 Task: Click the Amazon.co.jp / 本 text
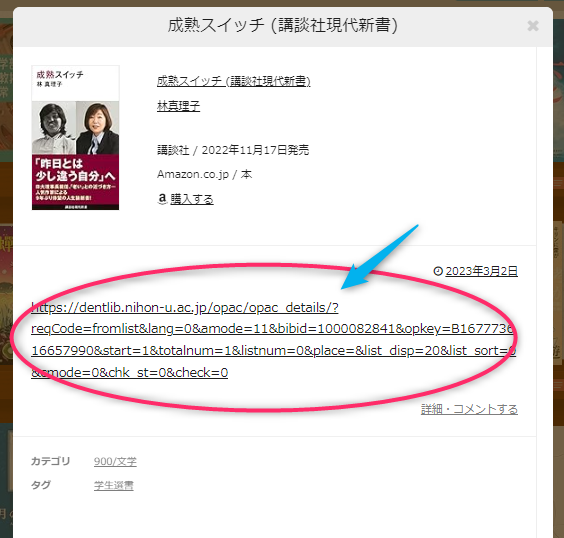204,174
